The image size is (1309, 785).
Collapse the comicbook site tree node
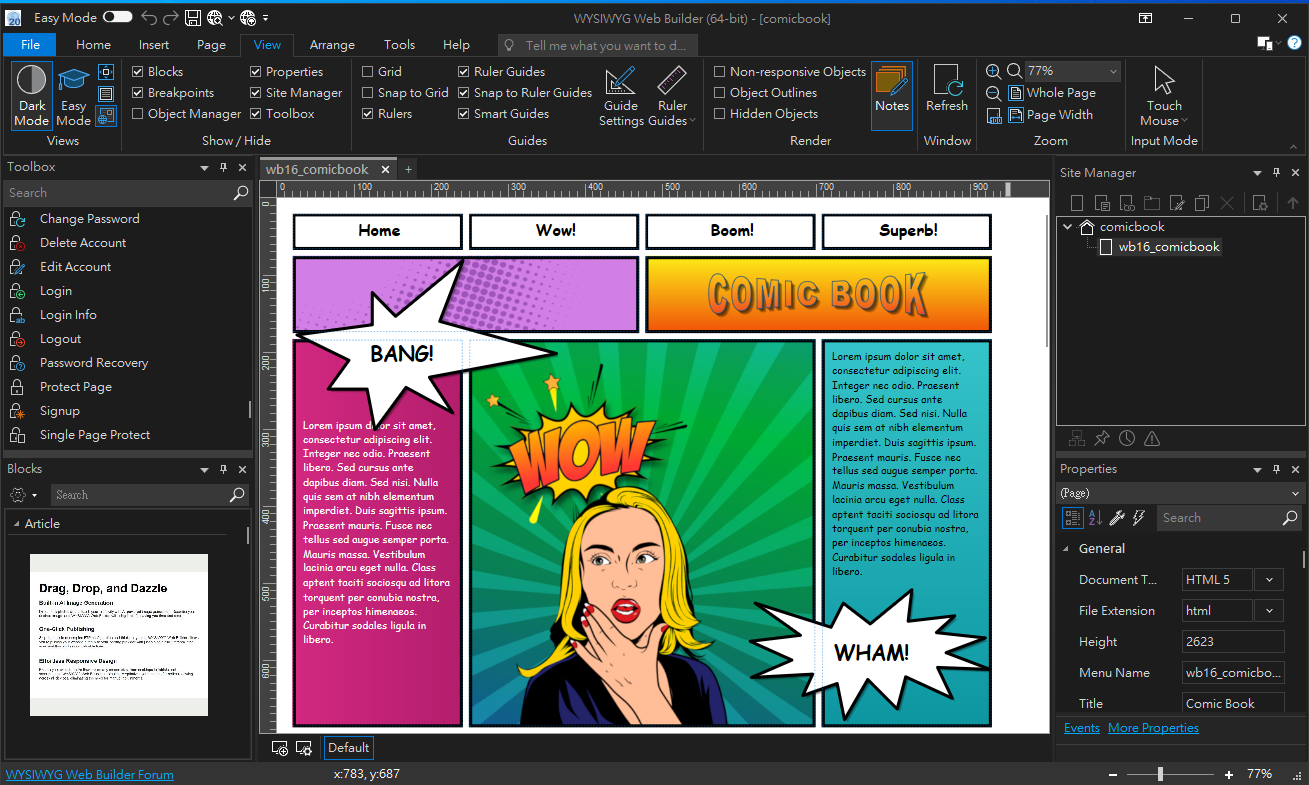pyautogui.click(x=1068, y=227)
